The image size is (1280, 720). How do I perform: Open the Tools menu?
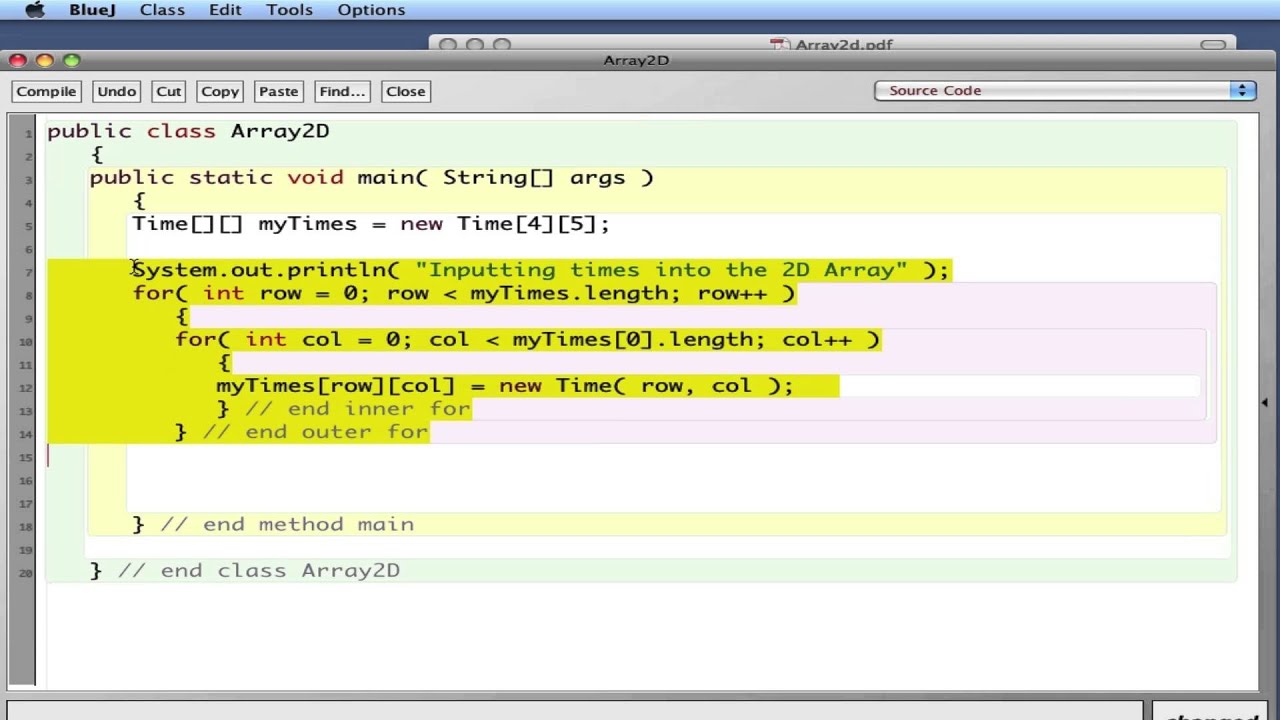289,10
